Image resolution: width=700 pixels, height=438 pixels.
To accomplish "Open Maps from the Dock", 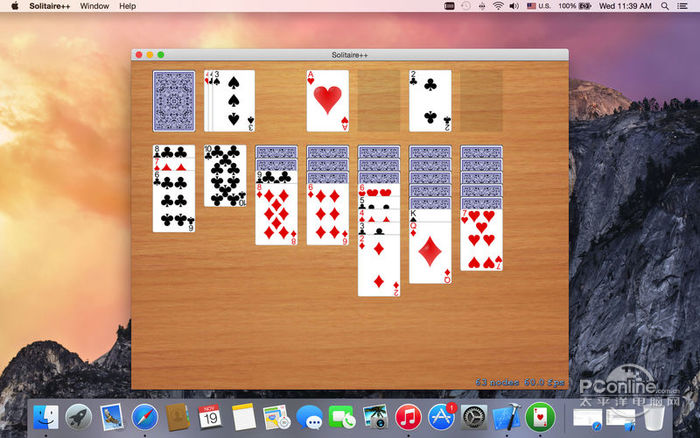I will 276,417.
